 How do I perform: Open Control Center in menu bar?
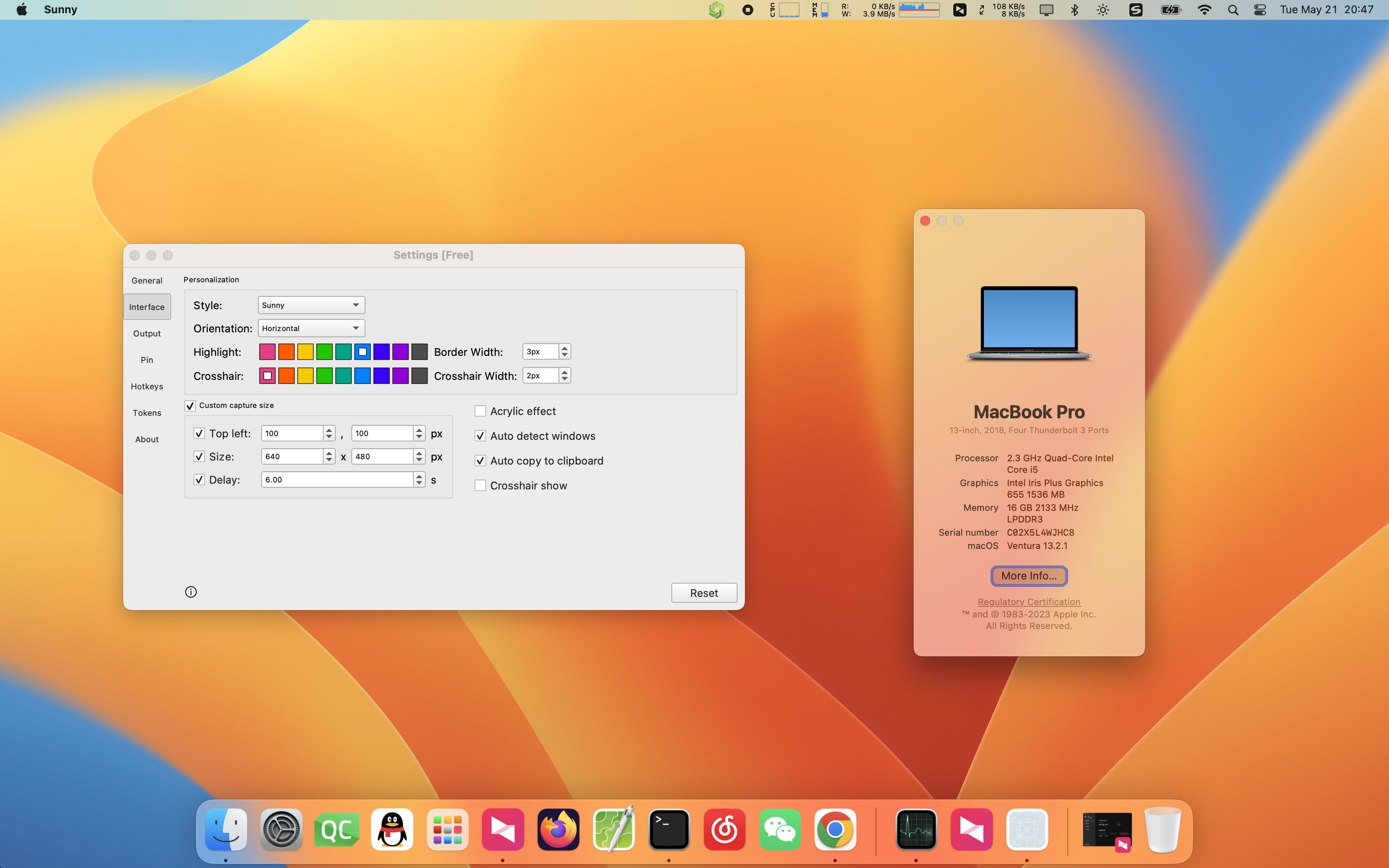[x=1260, y=10]
